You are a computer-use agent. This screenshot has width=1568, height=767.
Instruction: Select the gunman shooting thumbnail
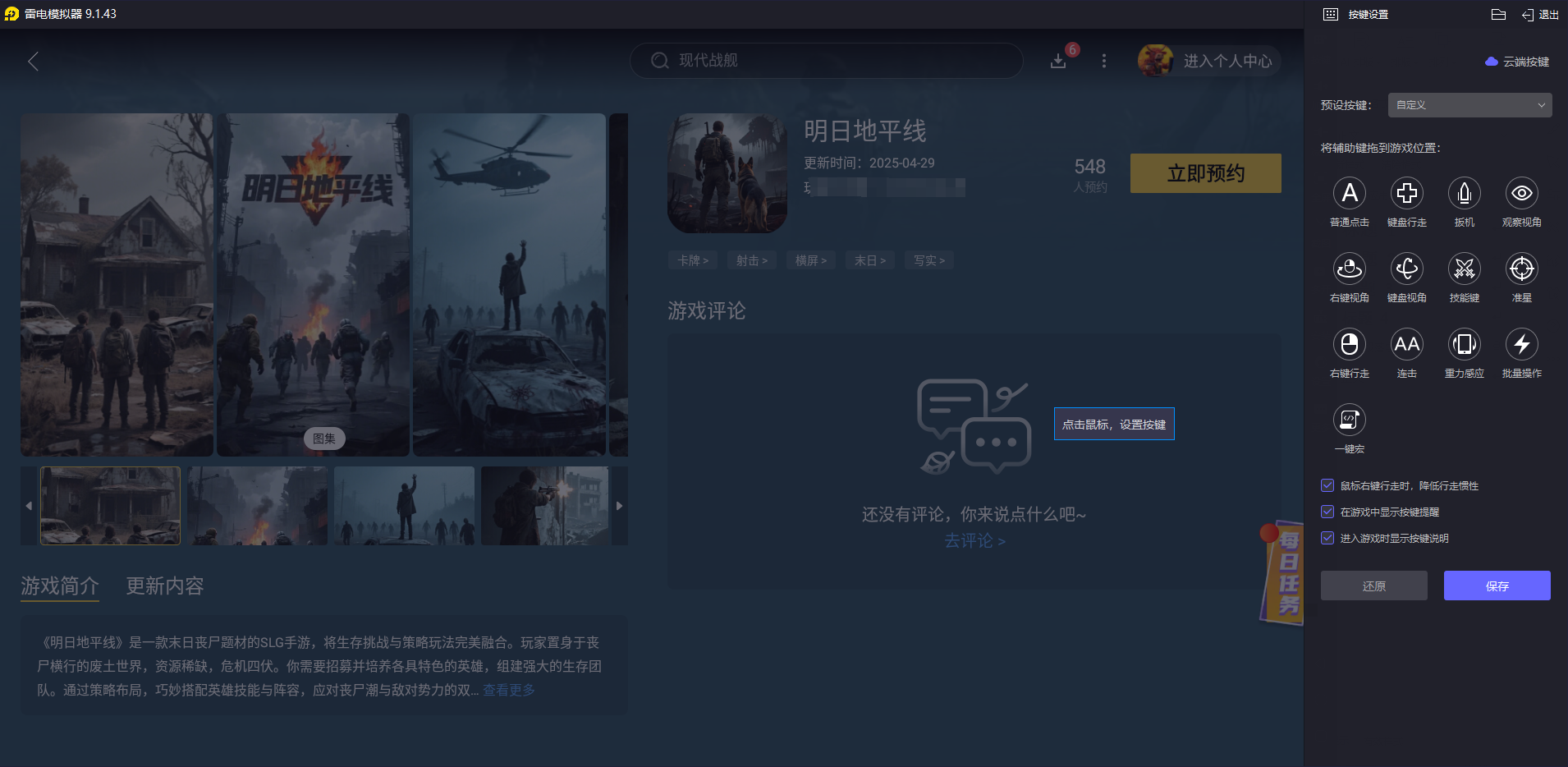(545, 506)
